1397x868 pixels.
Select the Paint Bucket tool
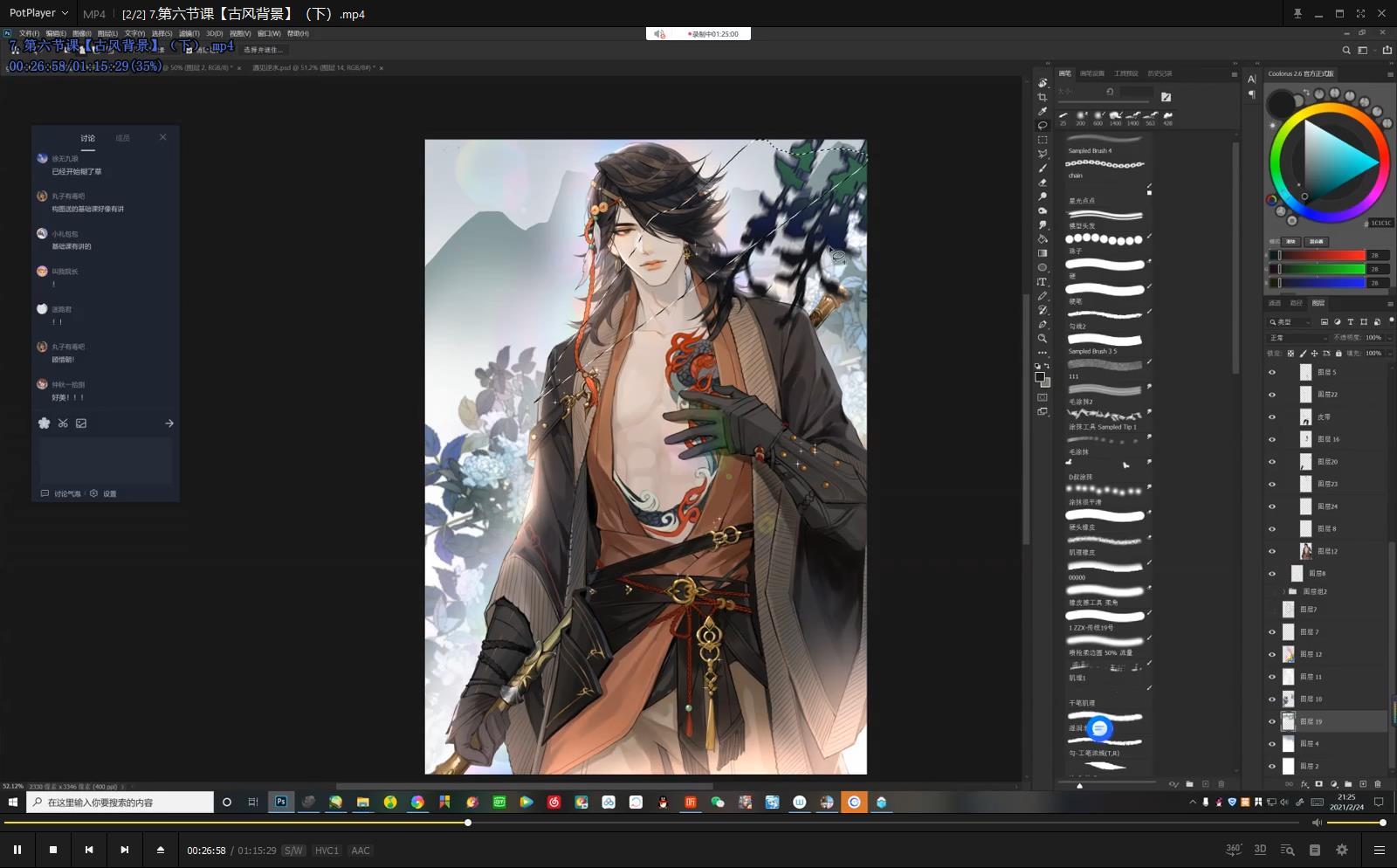point(1043,238)
